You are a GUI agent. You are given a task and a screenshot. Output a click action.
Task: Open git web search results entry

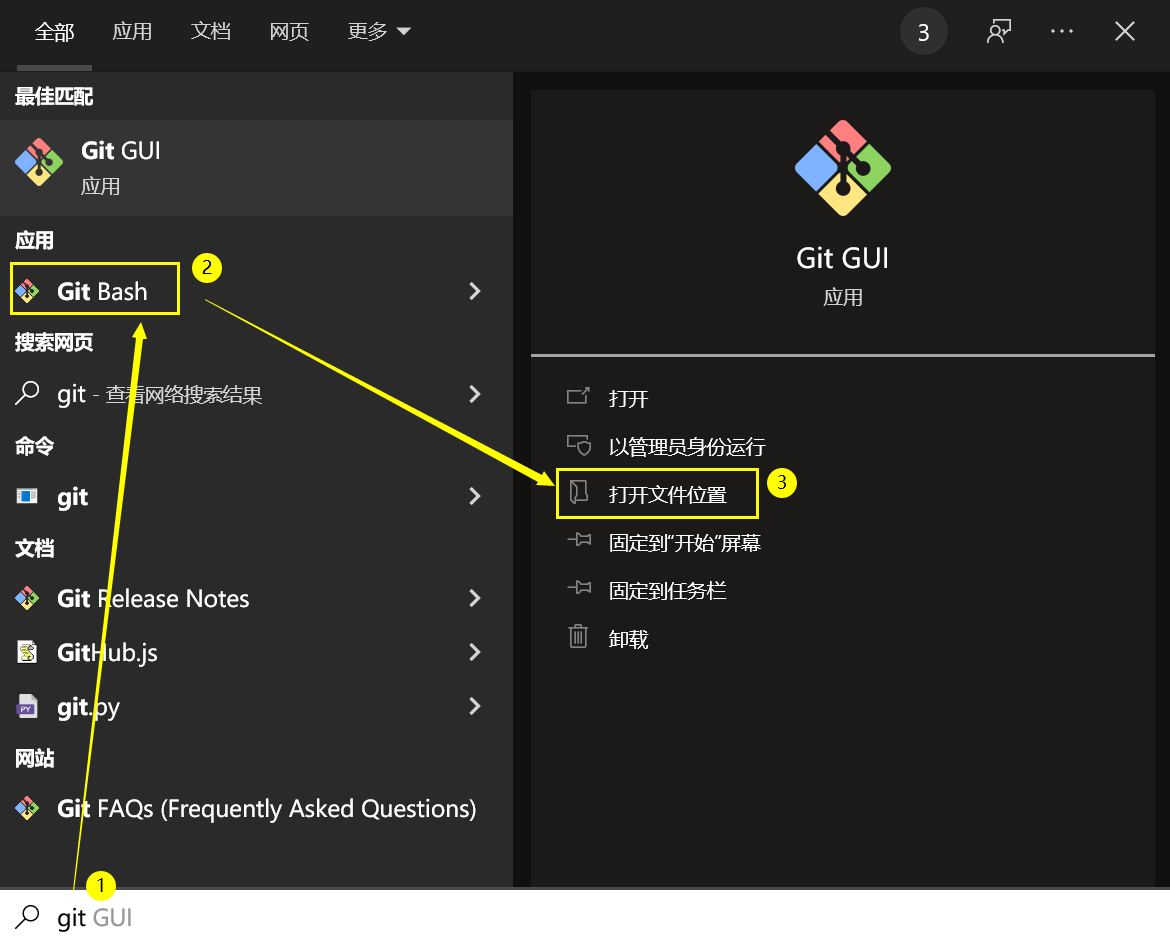pyautogui.click(x=257, y=394)
